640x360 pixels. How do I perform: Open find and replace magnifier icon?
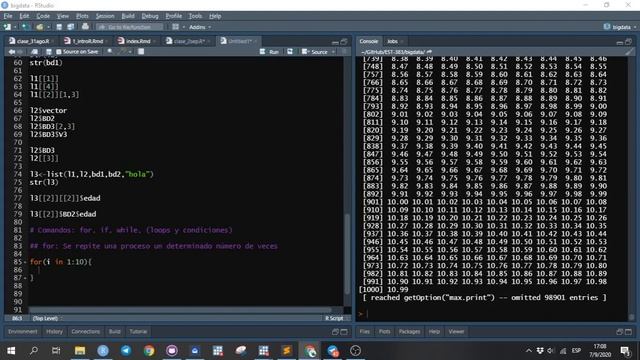point(110,52)
